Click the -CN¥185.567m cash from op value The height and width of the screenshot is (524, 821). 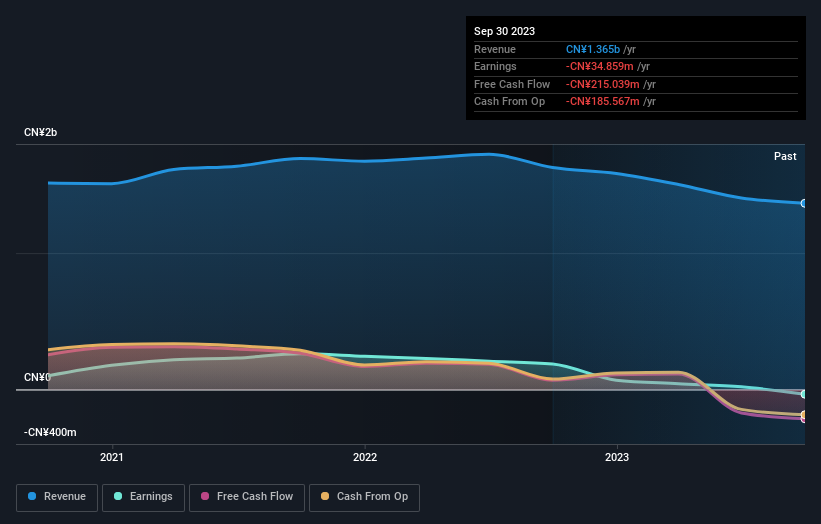tap(603, 102)
